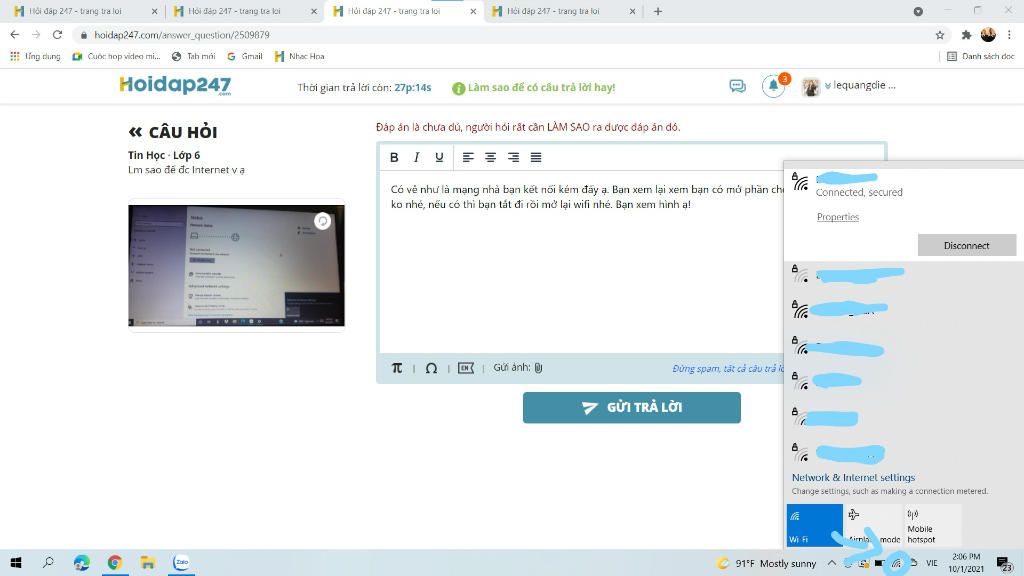Toggle Mobile hotspot tile
This screenshot has width=1024, height=576.
pos(932,525)
